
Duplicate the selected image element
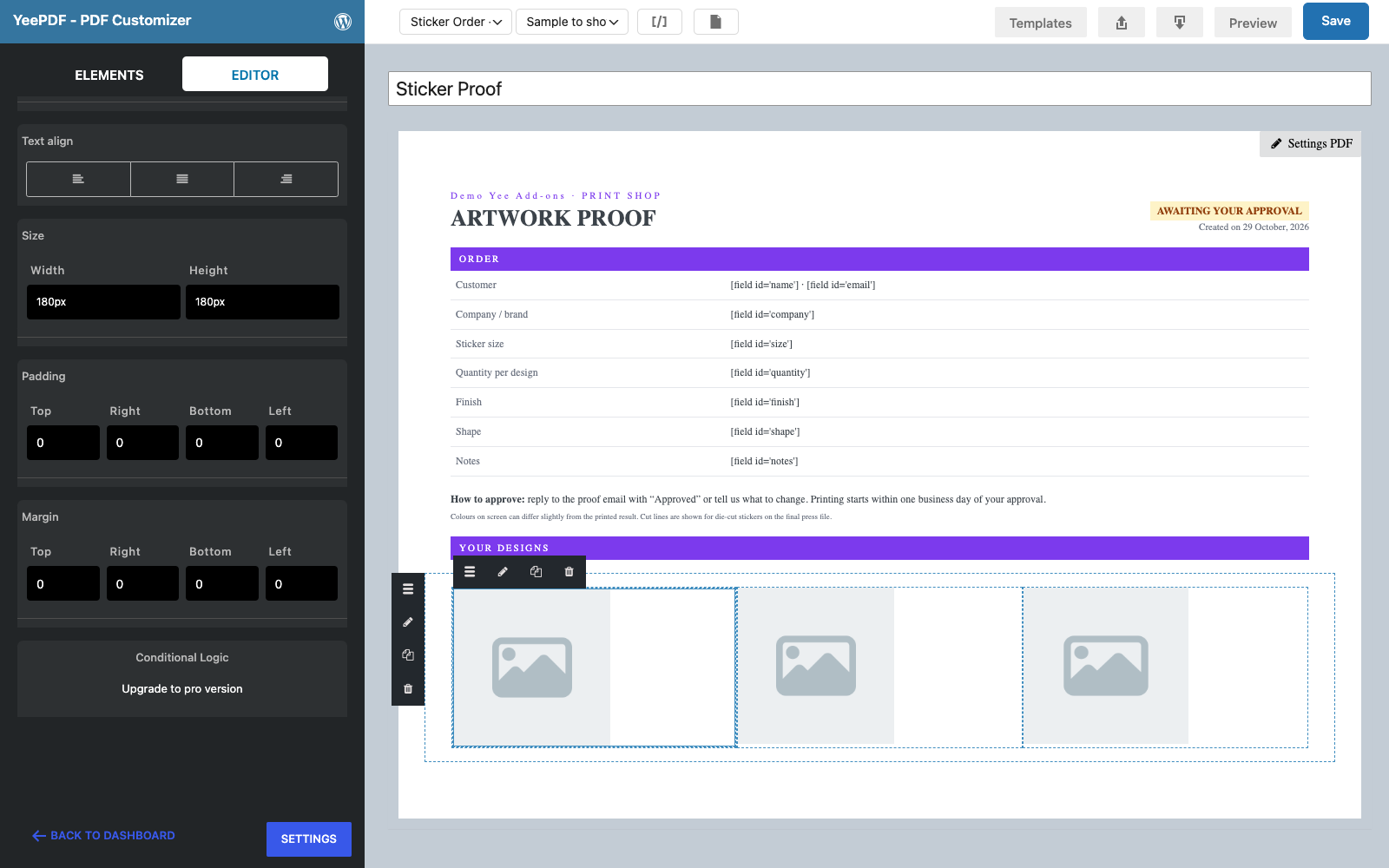coord(536,572)
